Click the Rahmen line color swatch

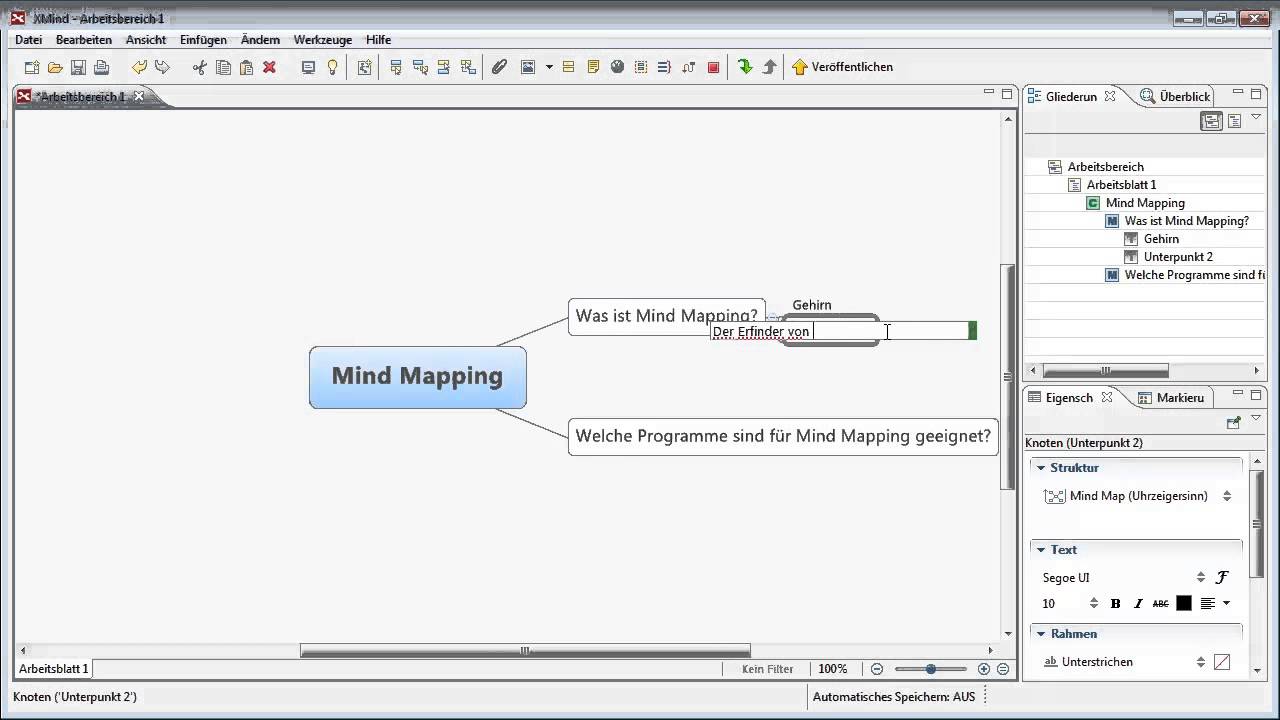[1222, 662]
